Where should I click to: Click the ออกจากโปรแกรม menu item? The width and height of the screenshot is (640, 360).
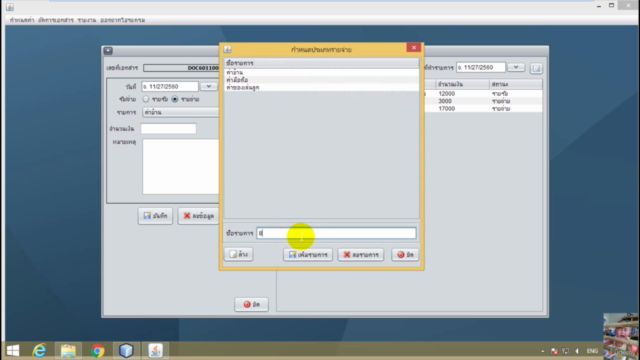pyautogui.click(x=122, y=20)
